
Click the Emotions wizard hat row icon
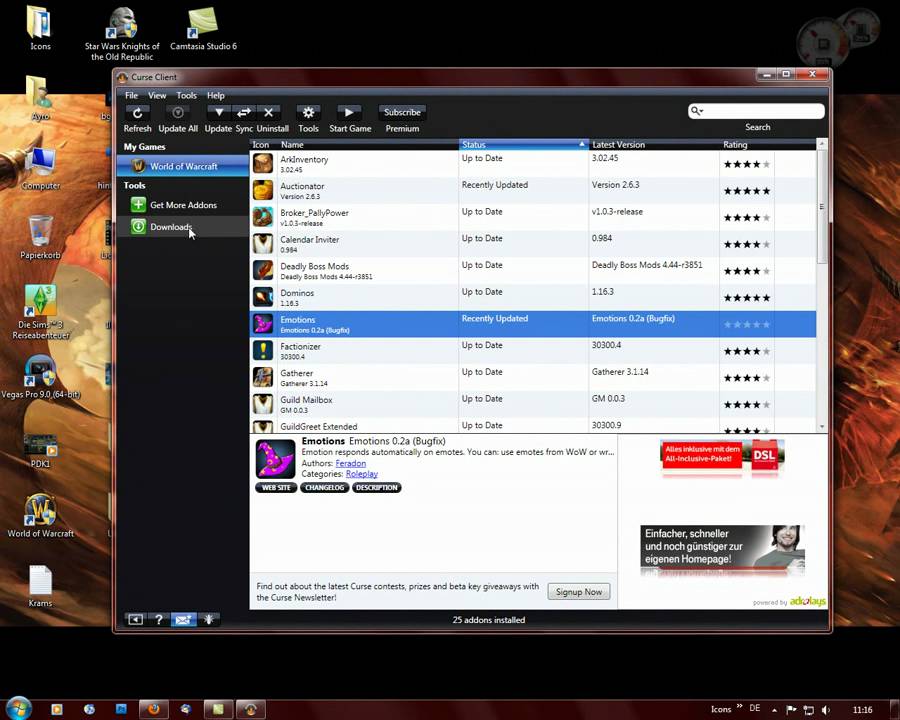tap(263, 324)
